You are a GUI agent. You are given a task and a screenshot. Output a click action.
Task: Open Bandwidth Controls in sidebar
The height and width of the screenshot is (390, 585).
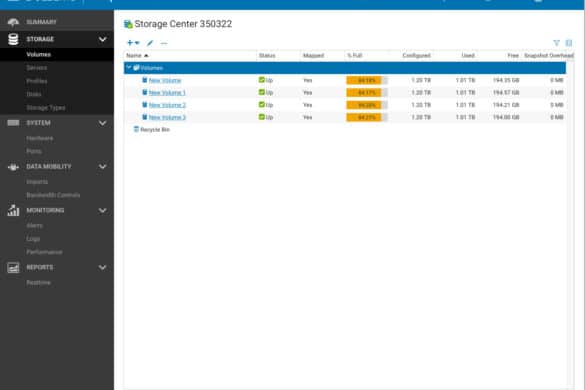pos(53,195)
